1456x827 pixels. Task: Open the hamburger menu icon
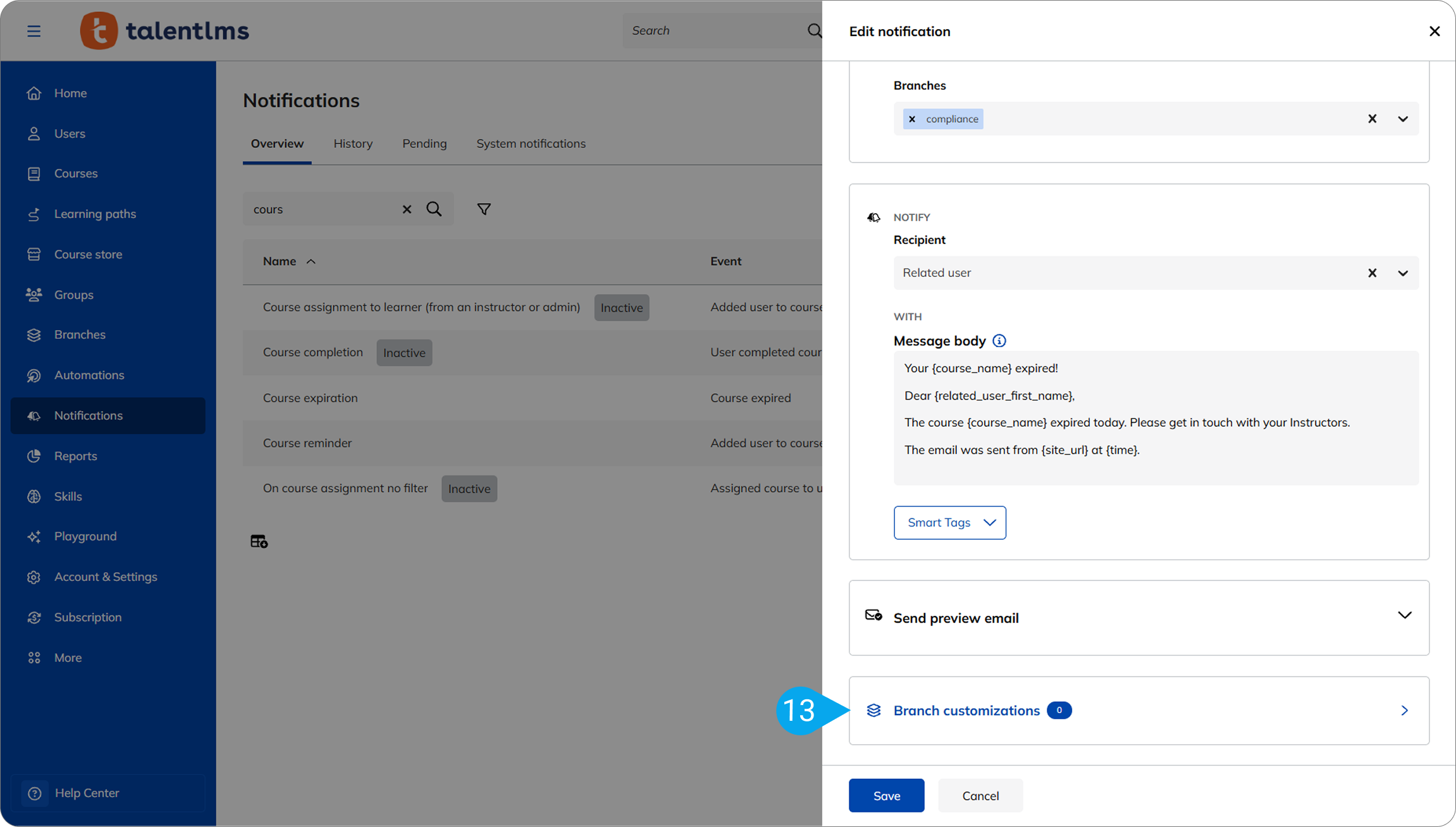click(x=34, y=31)
